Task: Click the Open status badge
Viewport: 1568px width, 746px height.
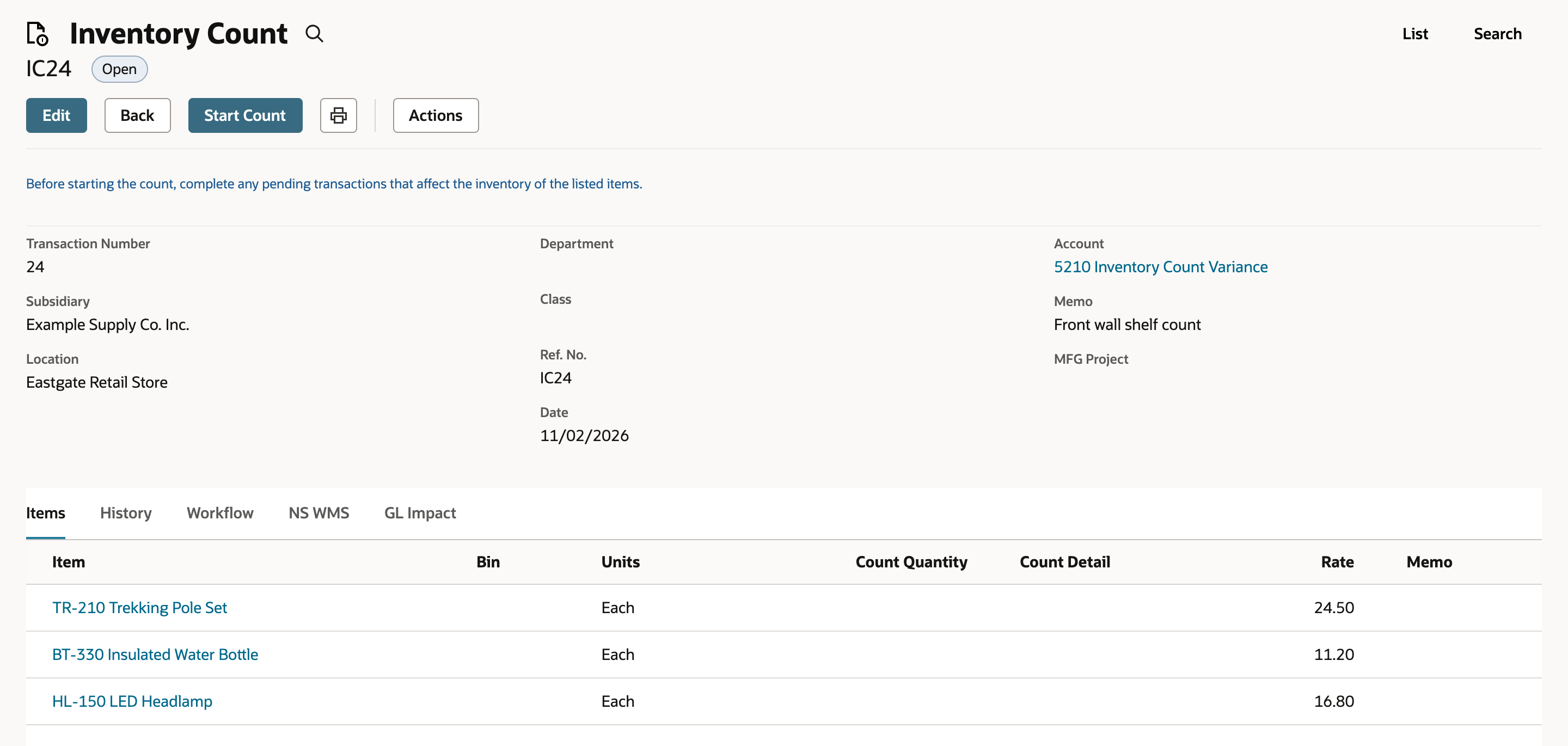Action: (x=119, y=69)
